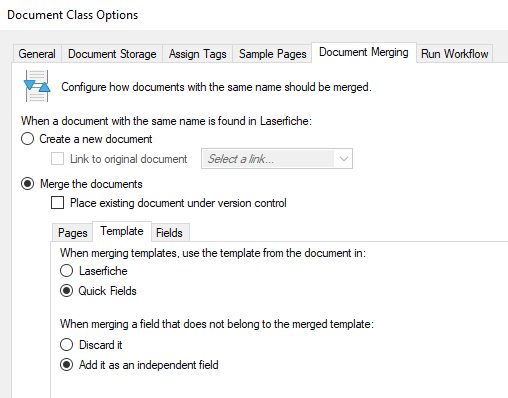Click the Select a link combo box field

click(x=277, y=159)
